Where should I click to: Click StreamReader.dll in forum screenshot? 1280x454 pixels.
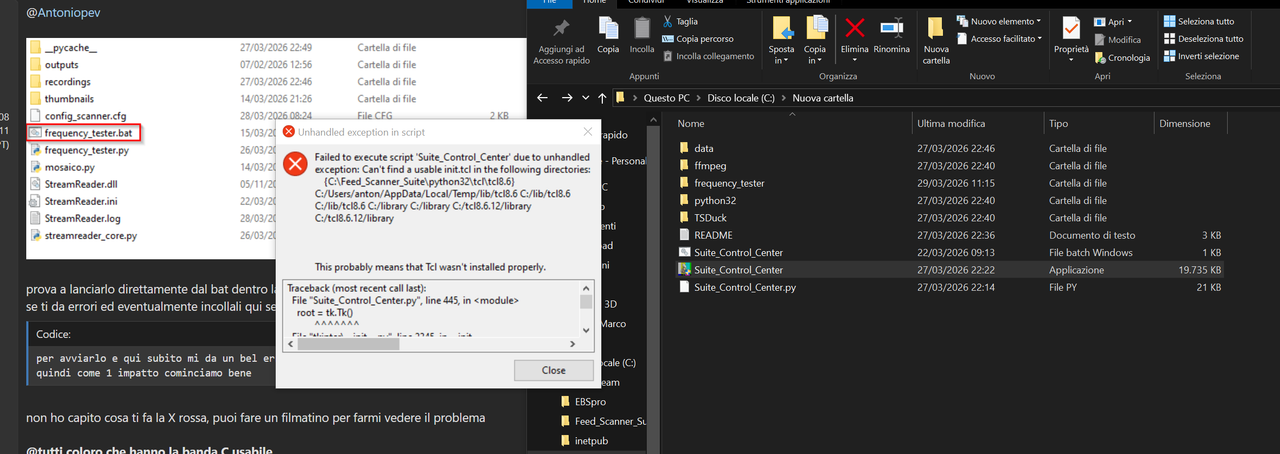81,184
